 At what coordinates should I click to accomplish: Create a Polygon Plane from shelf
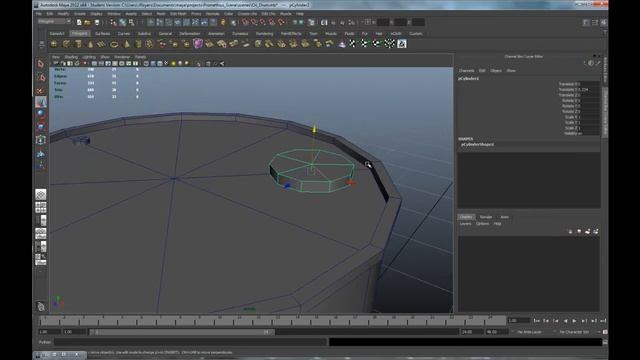coord(102,44)
